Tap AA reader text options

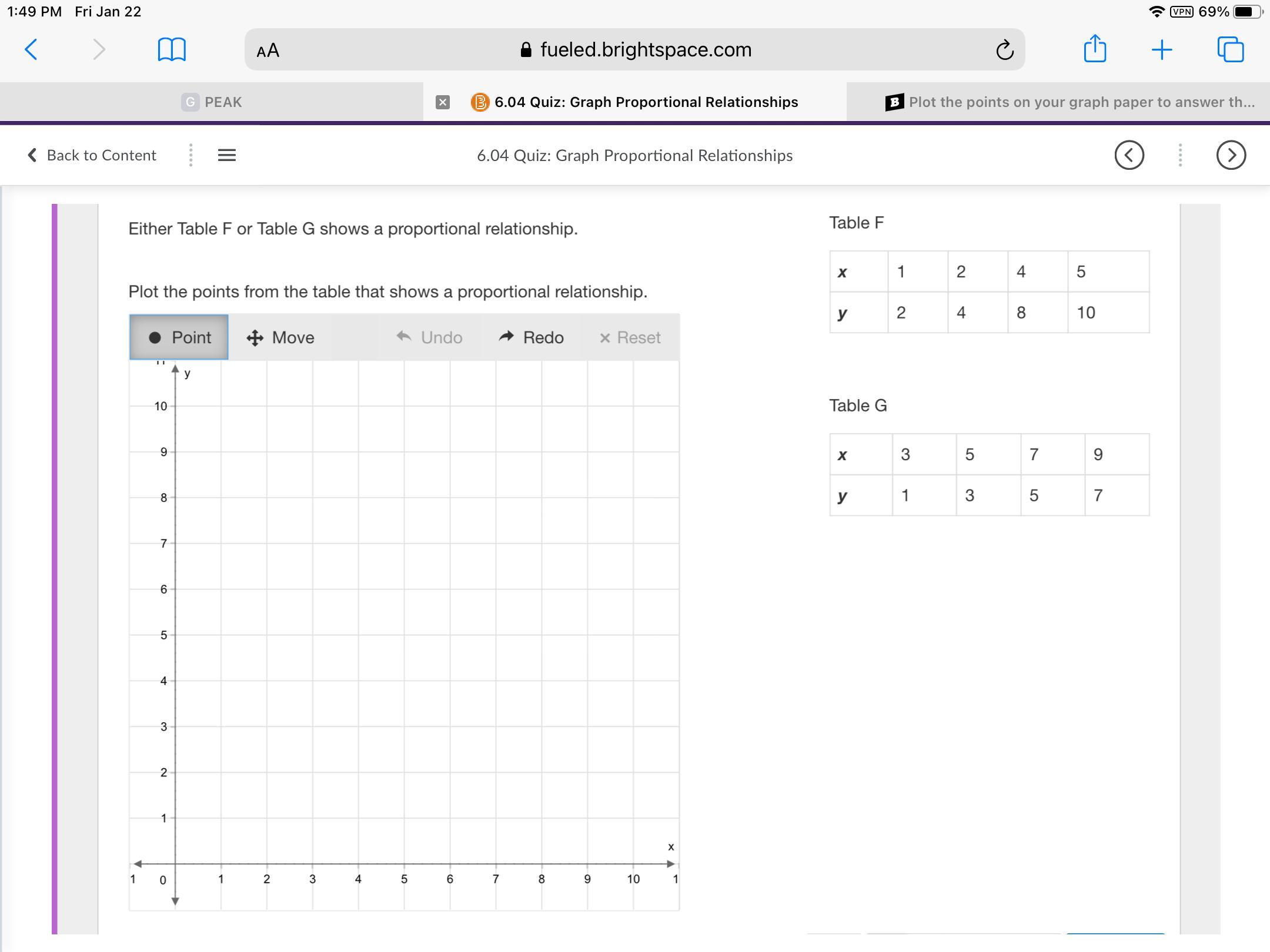pyautogui.click(x=268, y=51)
